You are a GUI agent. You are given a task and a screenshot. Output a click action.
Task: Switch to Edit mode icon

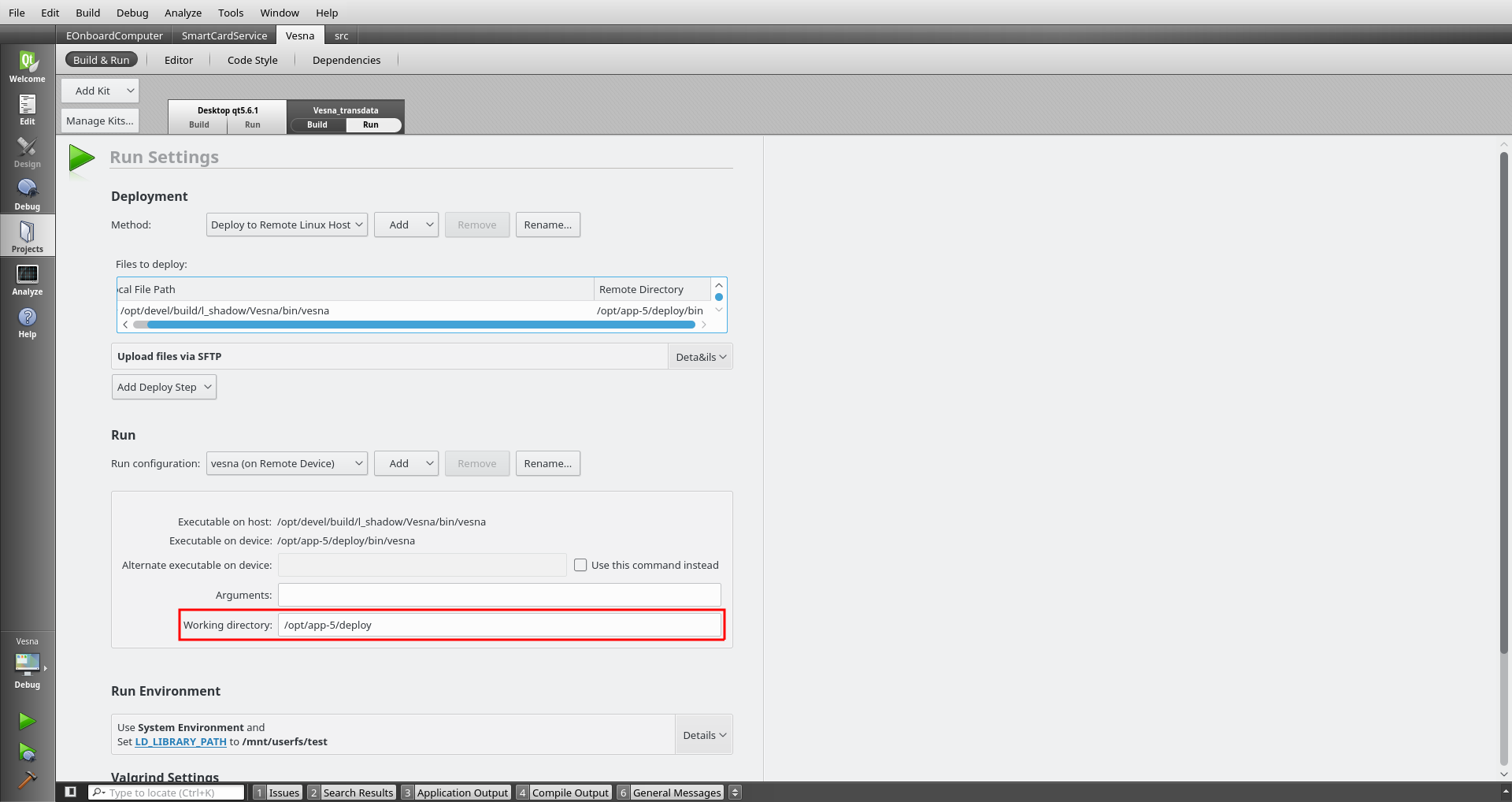tap(27, 110)
